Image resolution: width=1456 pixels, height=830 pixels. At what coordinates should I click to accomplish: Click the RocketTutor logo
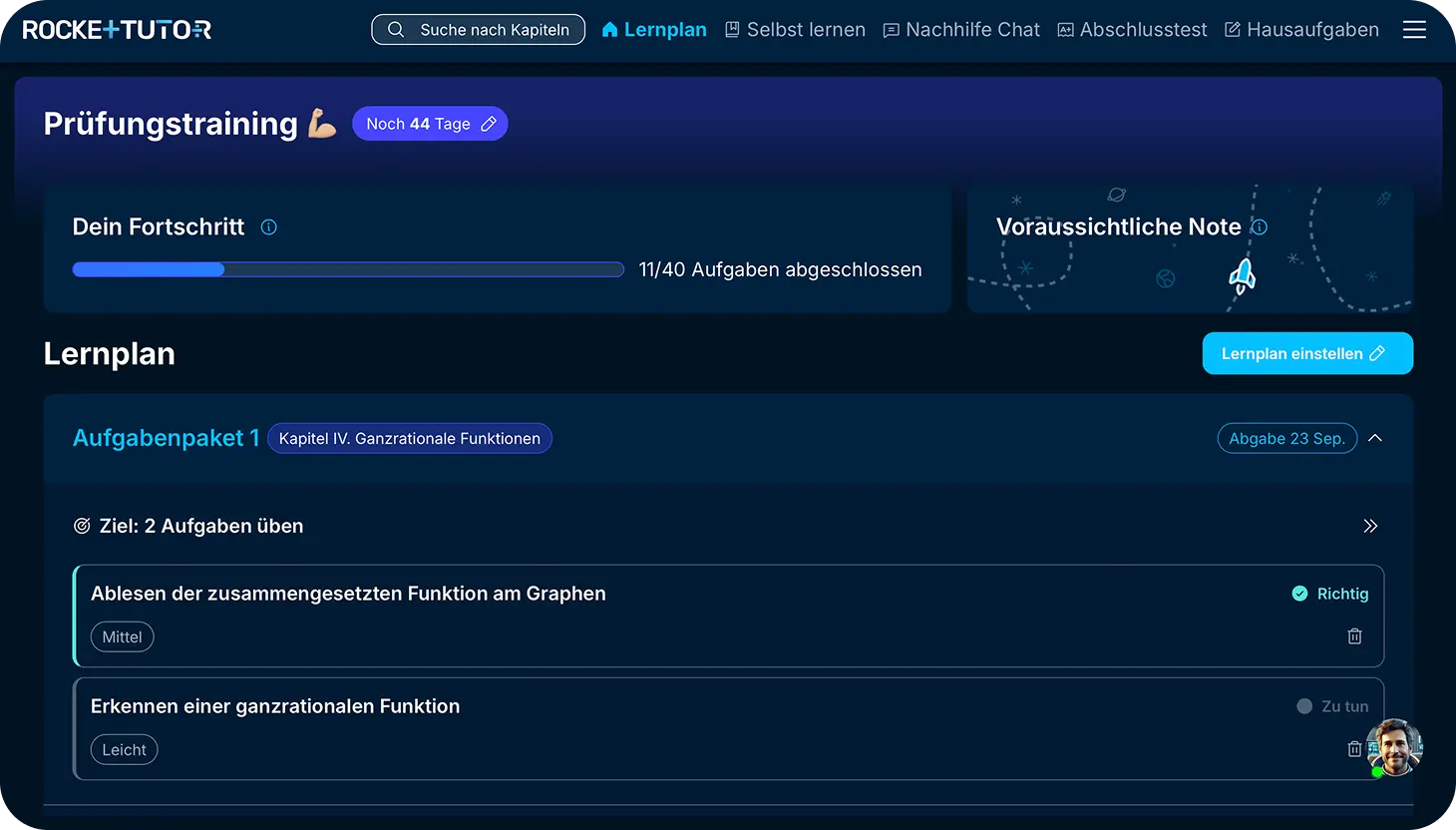click(x=117, y=30)
